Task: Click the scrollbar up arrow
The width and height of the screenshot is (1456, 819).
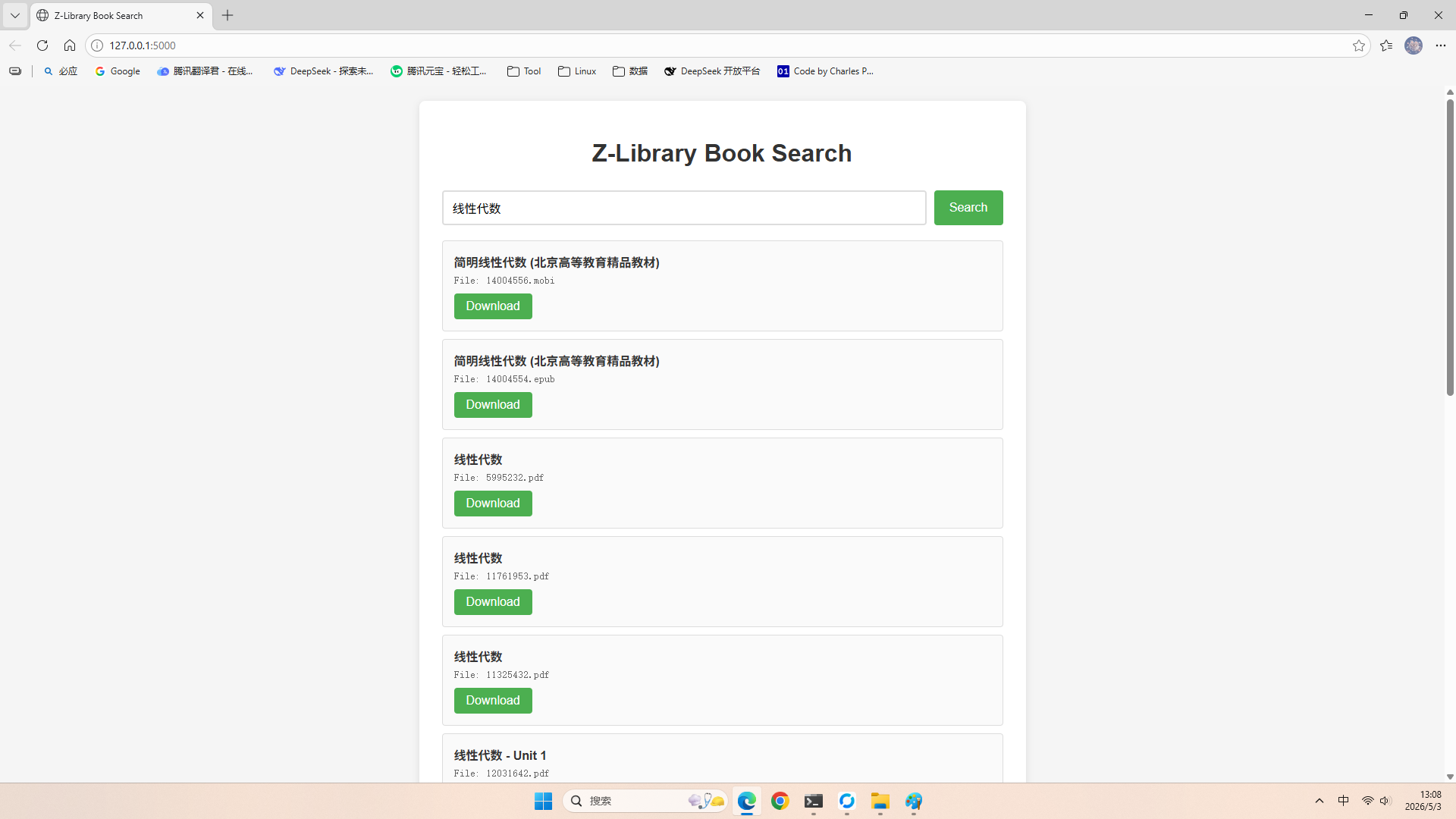Action: click(x=1450, y=93)
